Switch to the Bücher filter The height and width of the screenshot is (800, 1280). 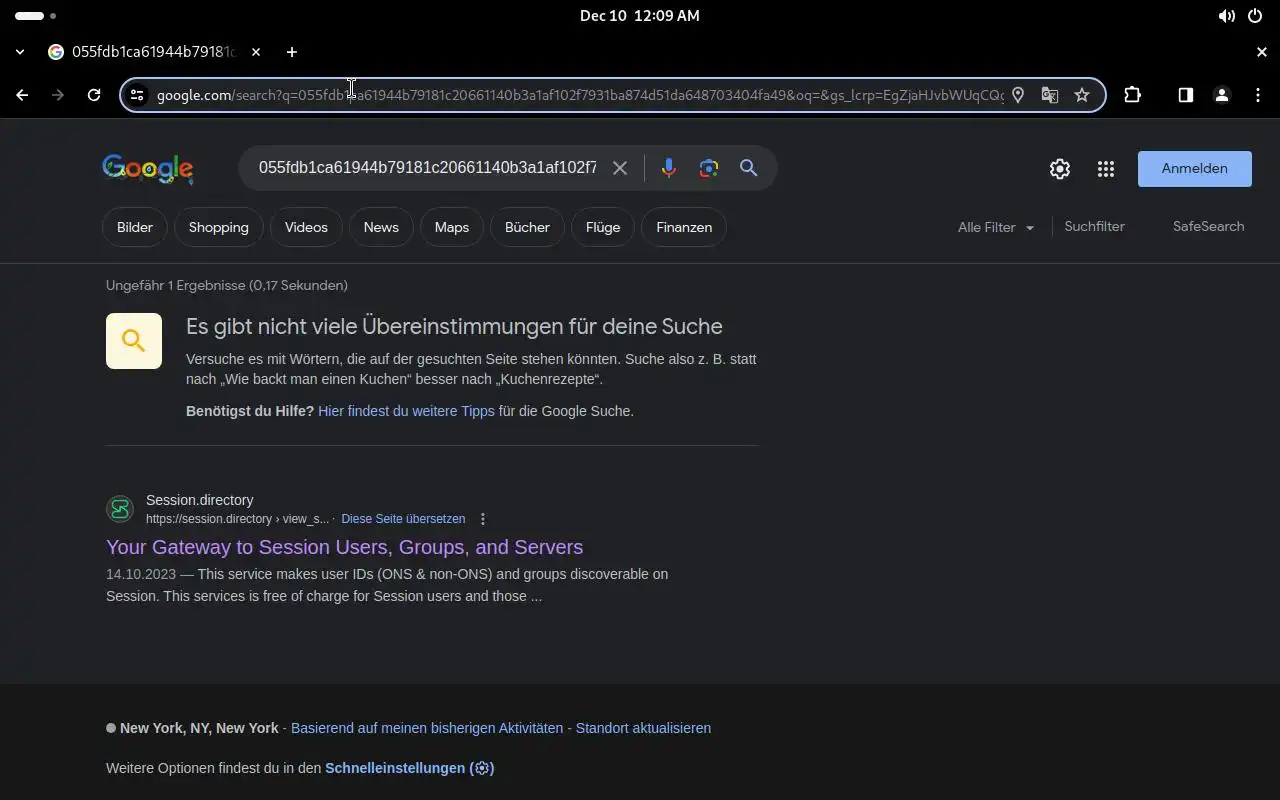(527, 227)
